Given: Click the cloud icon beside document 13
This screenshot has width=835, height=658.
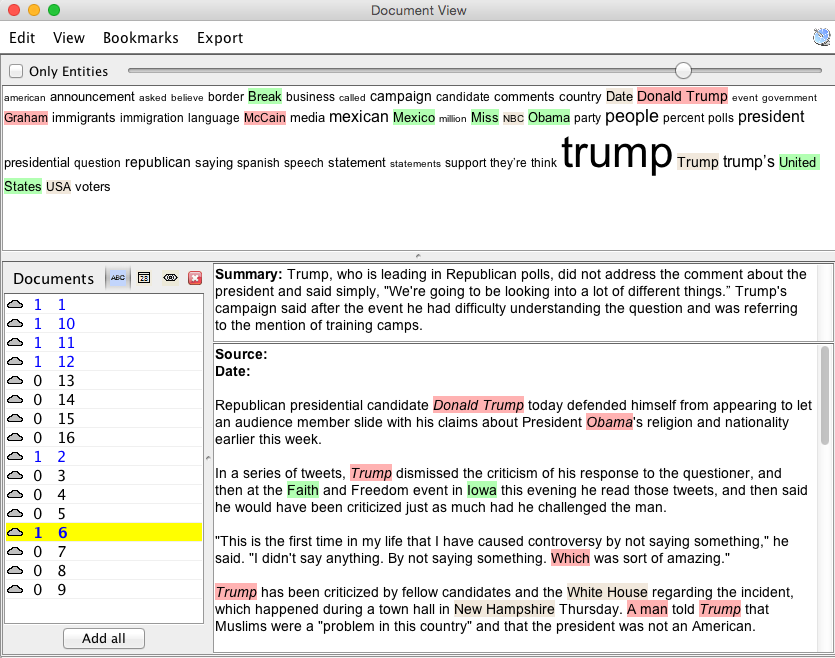Looking at the screenshot, I should pyautogui.click(x=15, y=381).
